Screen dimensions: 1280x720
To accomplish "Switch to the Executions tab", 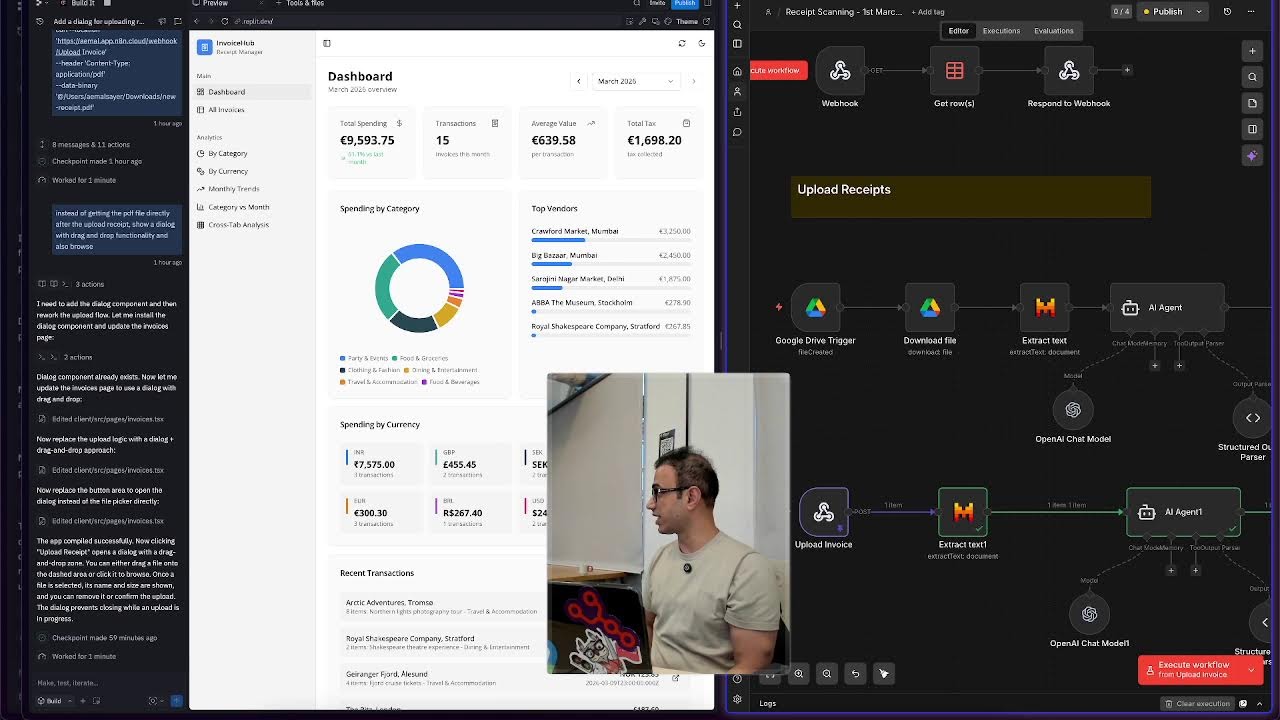I will tap(1001, 31).
